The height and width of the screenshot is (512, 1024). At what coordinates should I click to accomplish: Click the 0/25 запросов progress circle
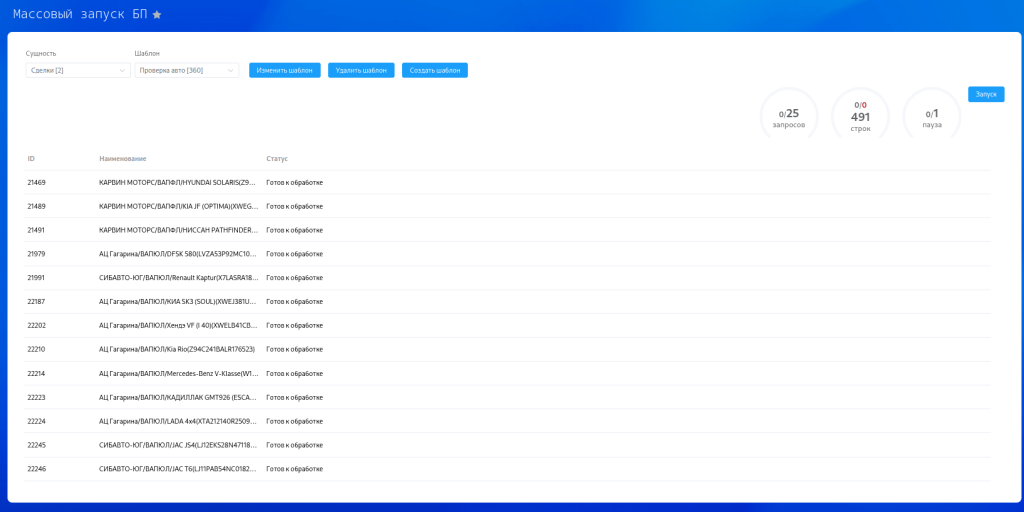[x=789, y=114]
